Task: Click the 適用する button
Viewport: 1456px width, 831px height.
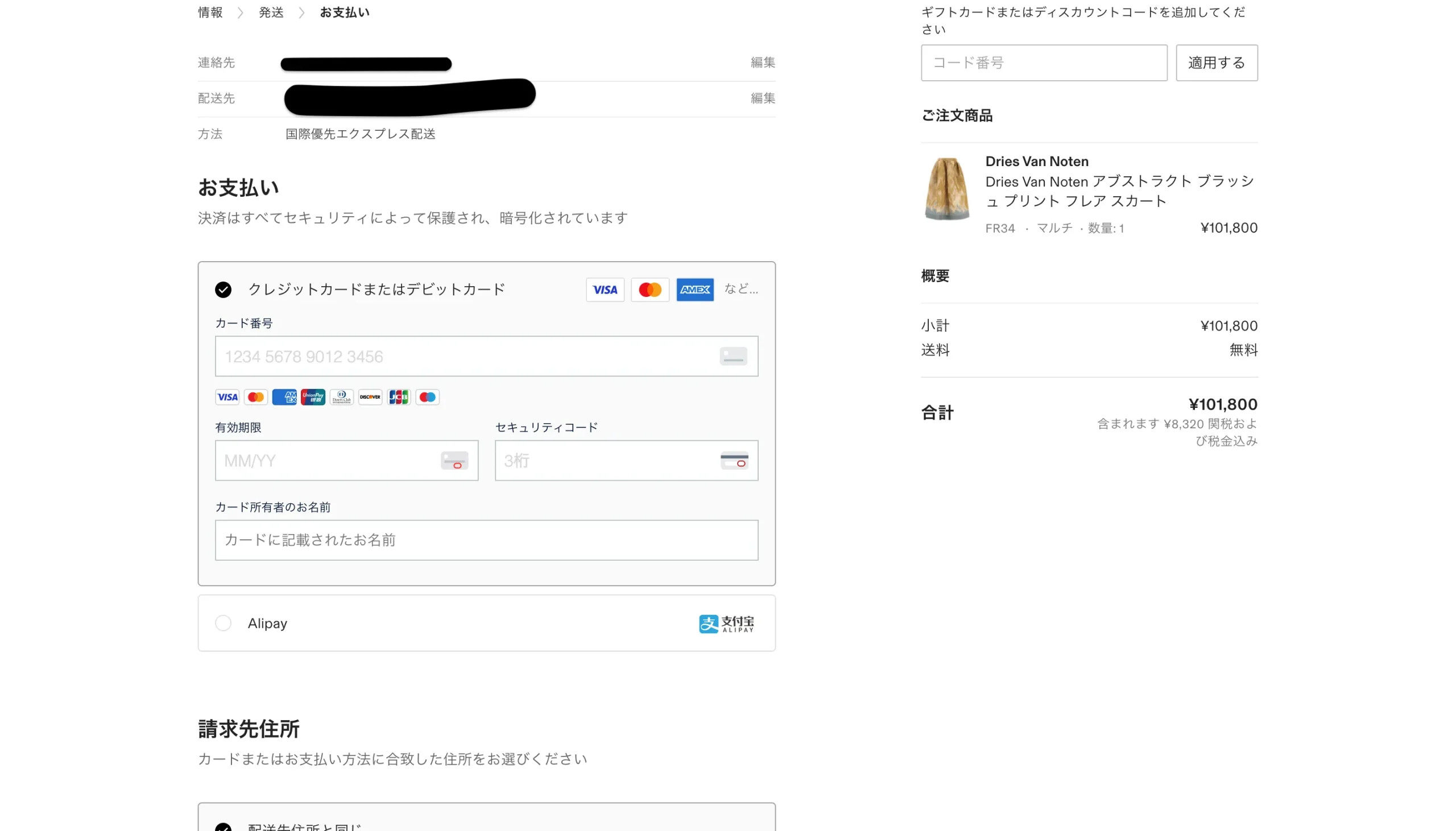Action: pyautogui.click(x=1217, y=63)
